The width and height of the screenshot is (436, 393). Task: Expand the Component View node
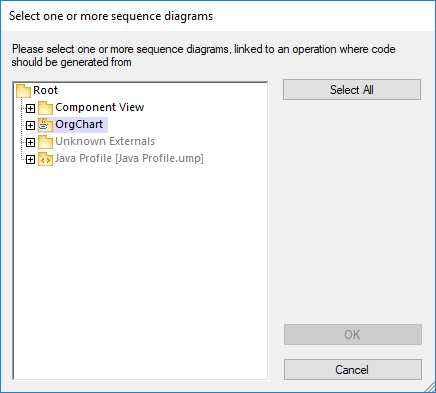pyautogui.click(x=30, y=108)
